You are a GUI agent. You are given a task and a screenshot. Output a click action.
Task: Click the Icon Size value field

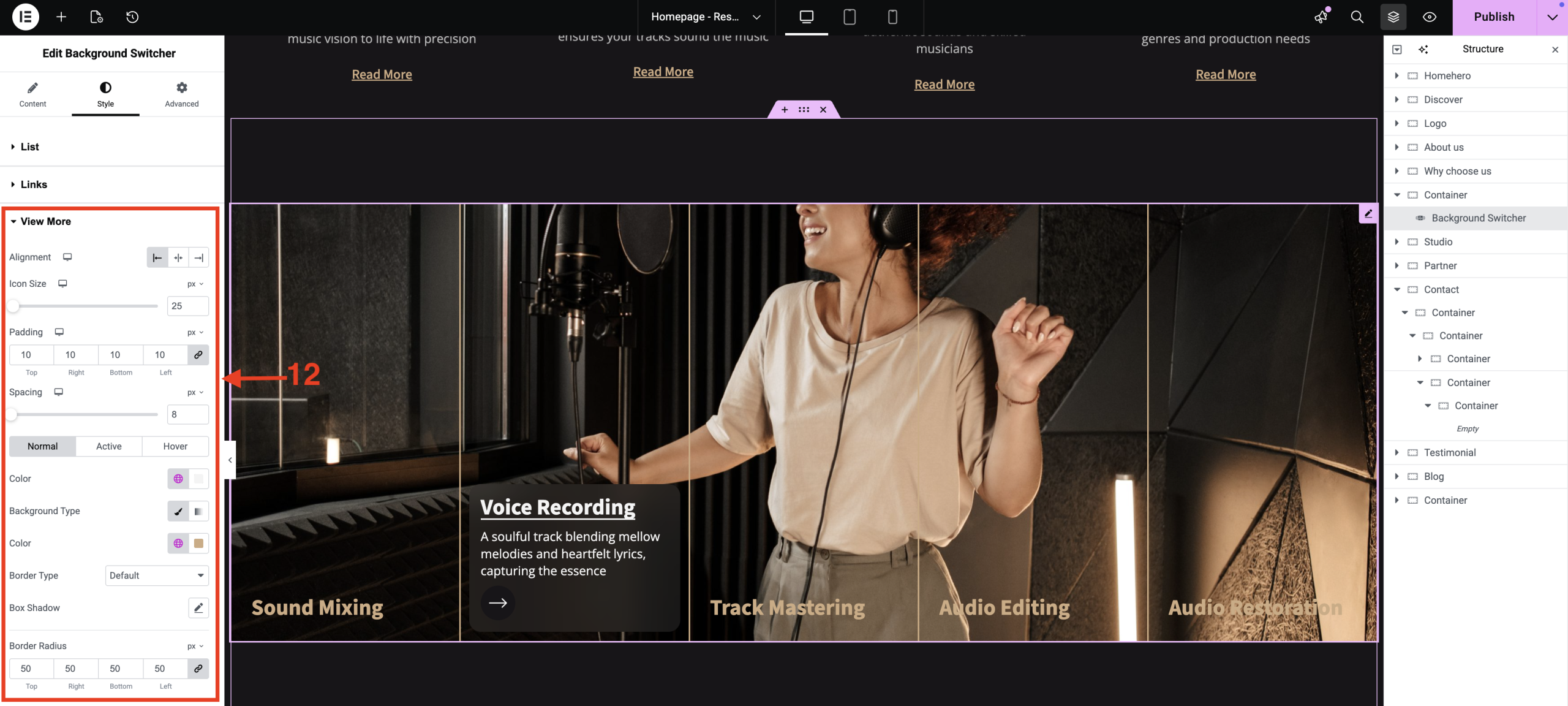[187, 306]
